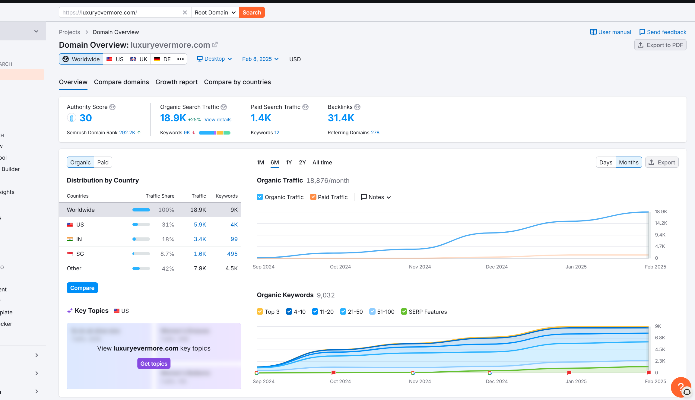Select the DE database tab

point(162,59)
